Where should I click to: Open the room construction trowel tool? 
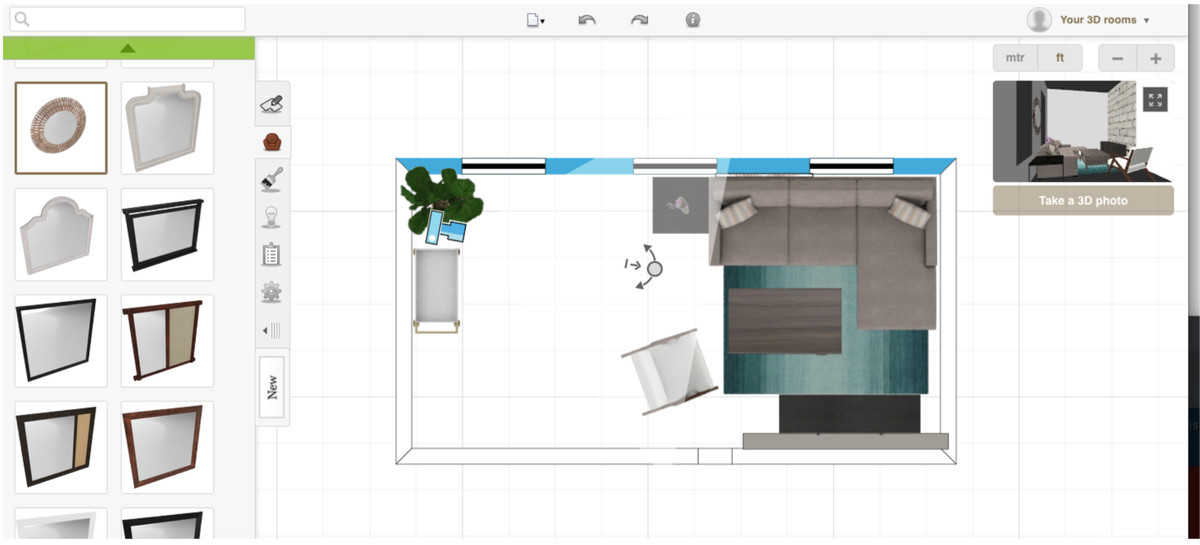click(x=272, y=103)
